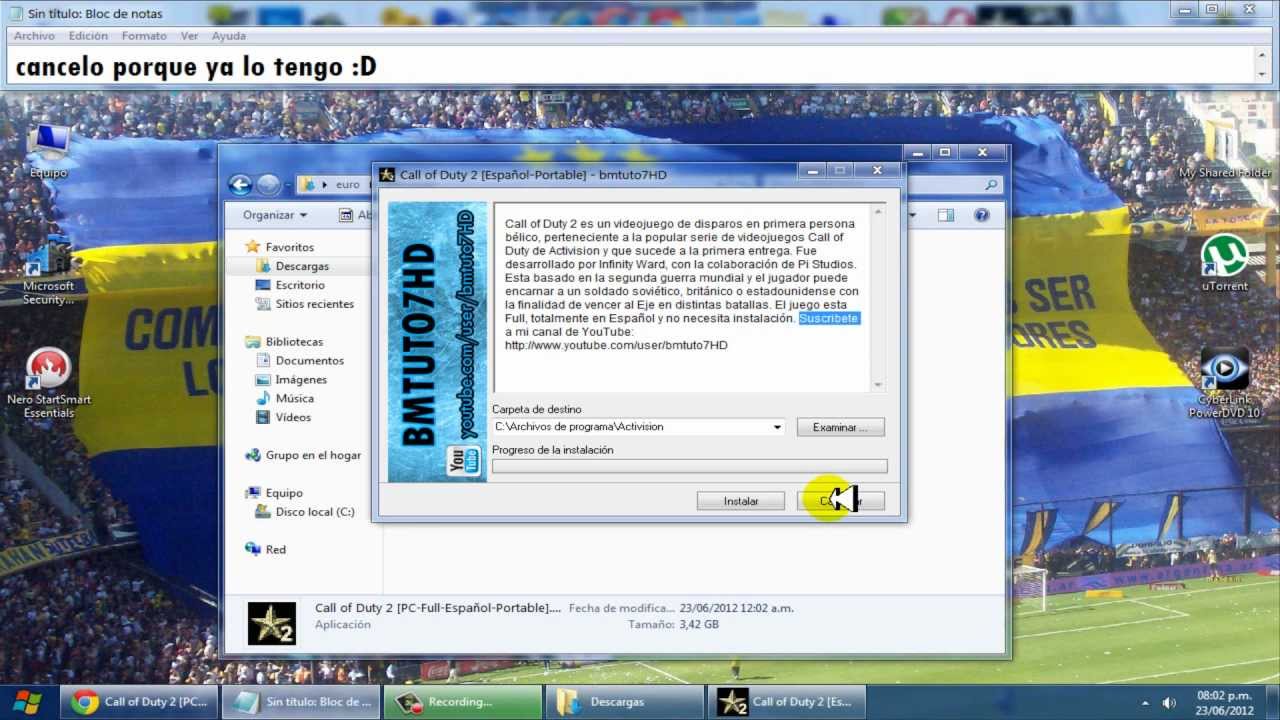Switch to the Notepad taskbar item
Image resolution: width=1280 pixels, height=720 pixels.
(x=301, y=702)
